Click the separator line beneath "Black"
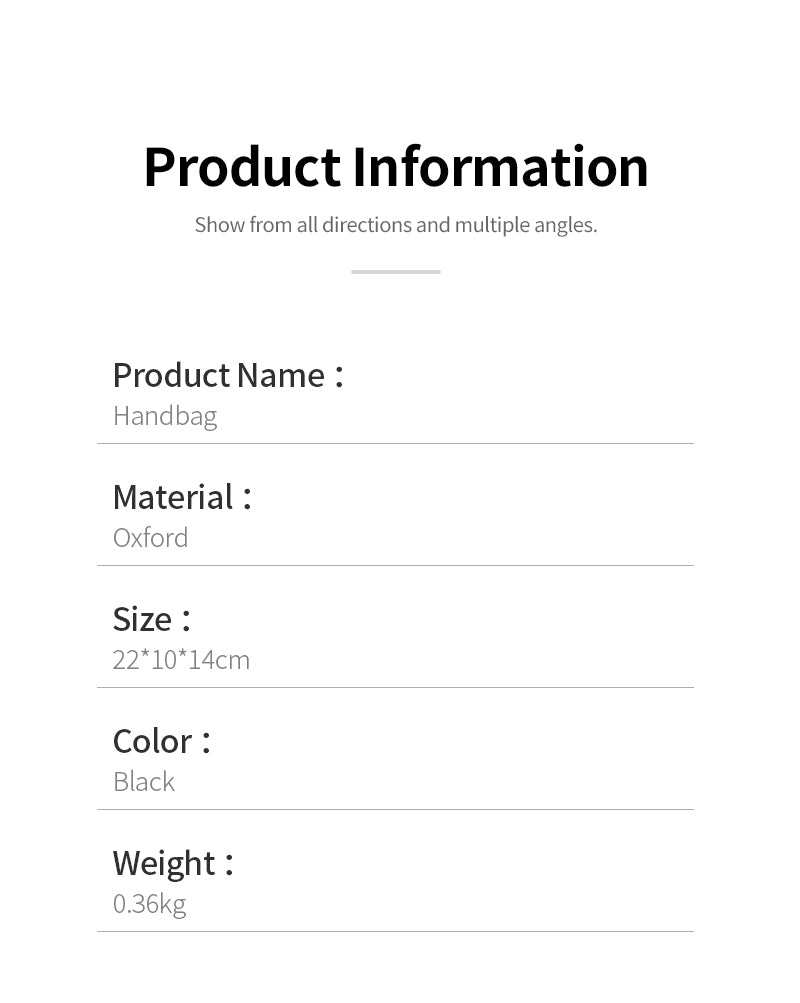 395,809
